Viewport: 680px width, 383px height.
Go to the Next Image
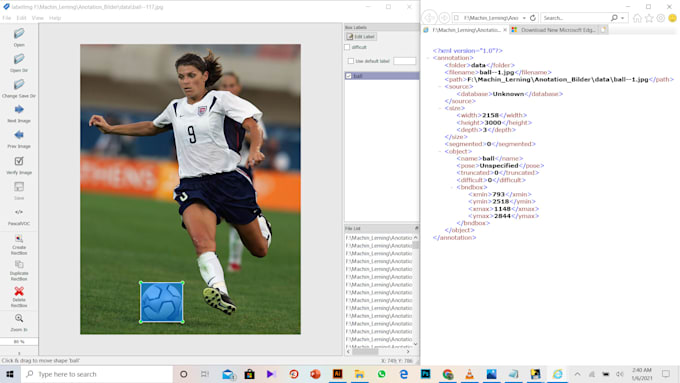pos(19,109)
